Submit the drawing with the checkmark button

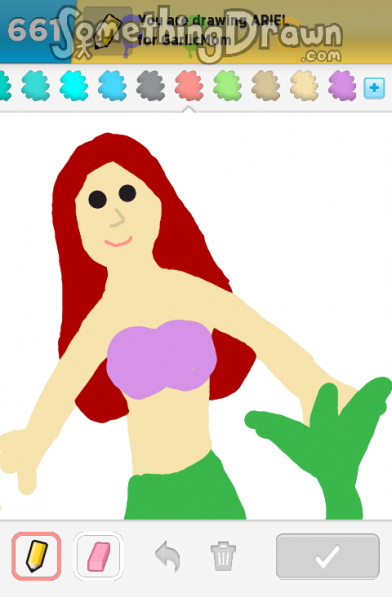pos(328,556)
